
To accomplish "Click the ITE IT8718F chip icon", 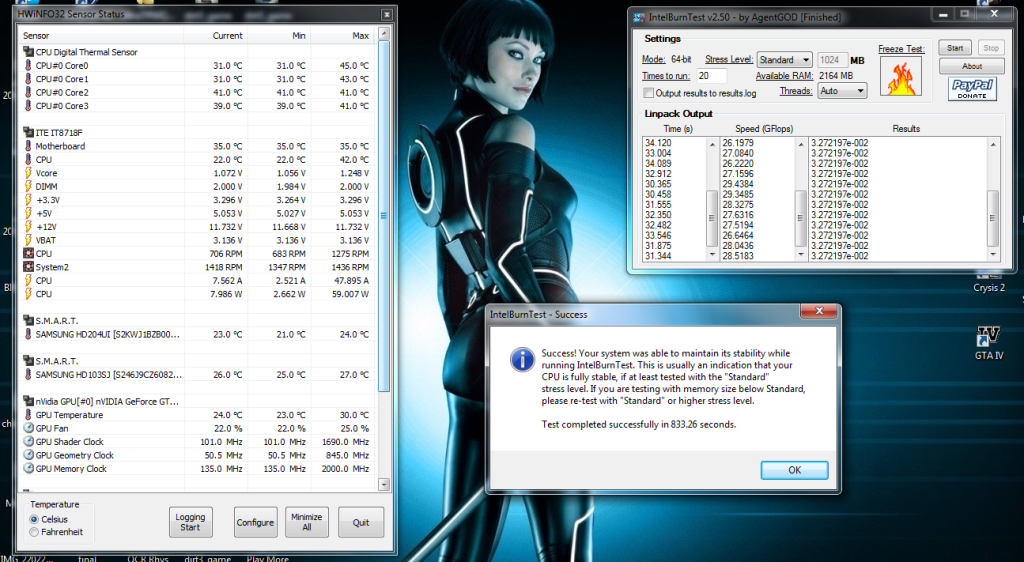I will [x=28, y=133].
